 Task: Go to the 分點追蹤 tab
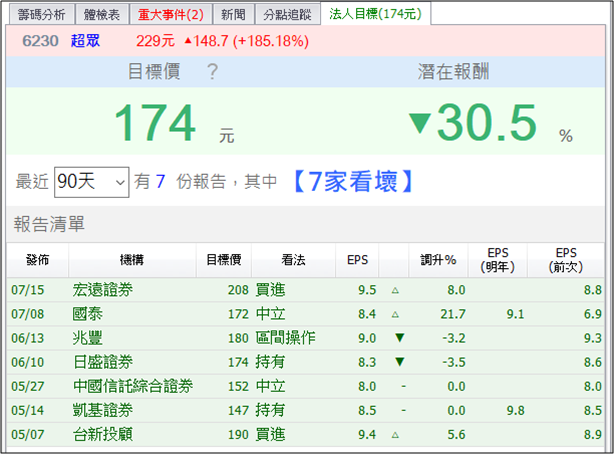coord(287,14)
